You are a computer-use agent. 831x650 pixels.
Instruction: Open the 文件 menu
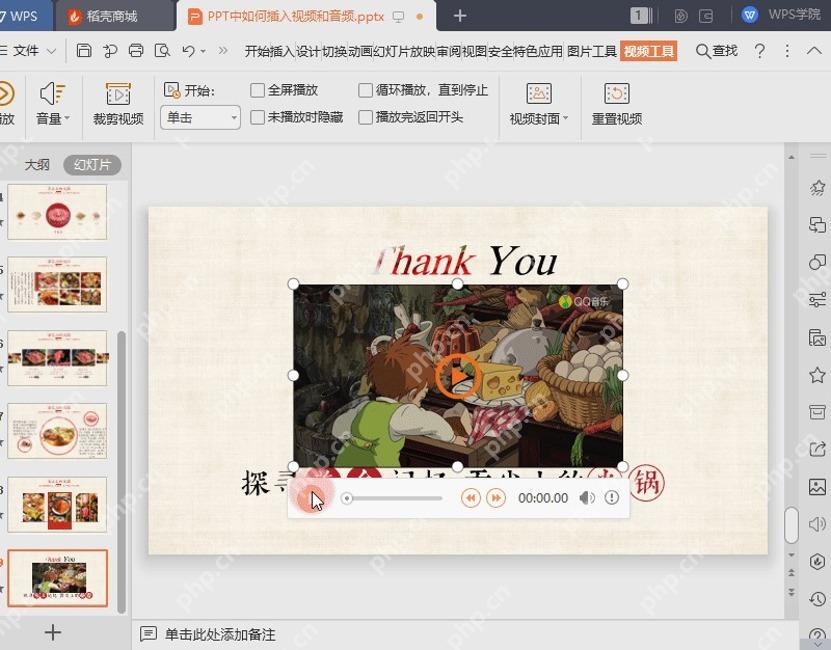tap(25, 51)
